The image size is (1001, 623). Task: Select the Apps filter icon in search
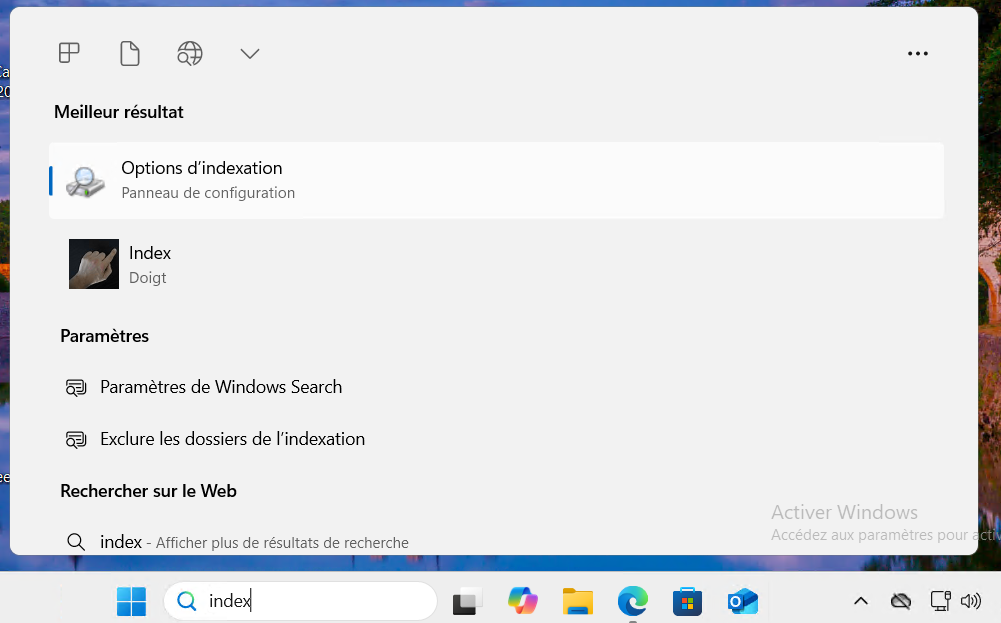(69, 53)
